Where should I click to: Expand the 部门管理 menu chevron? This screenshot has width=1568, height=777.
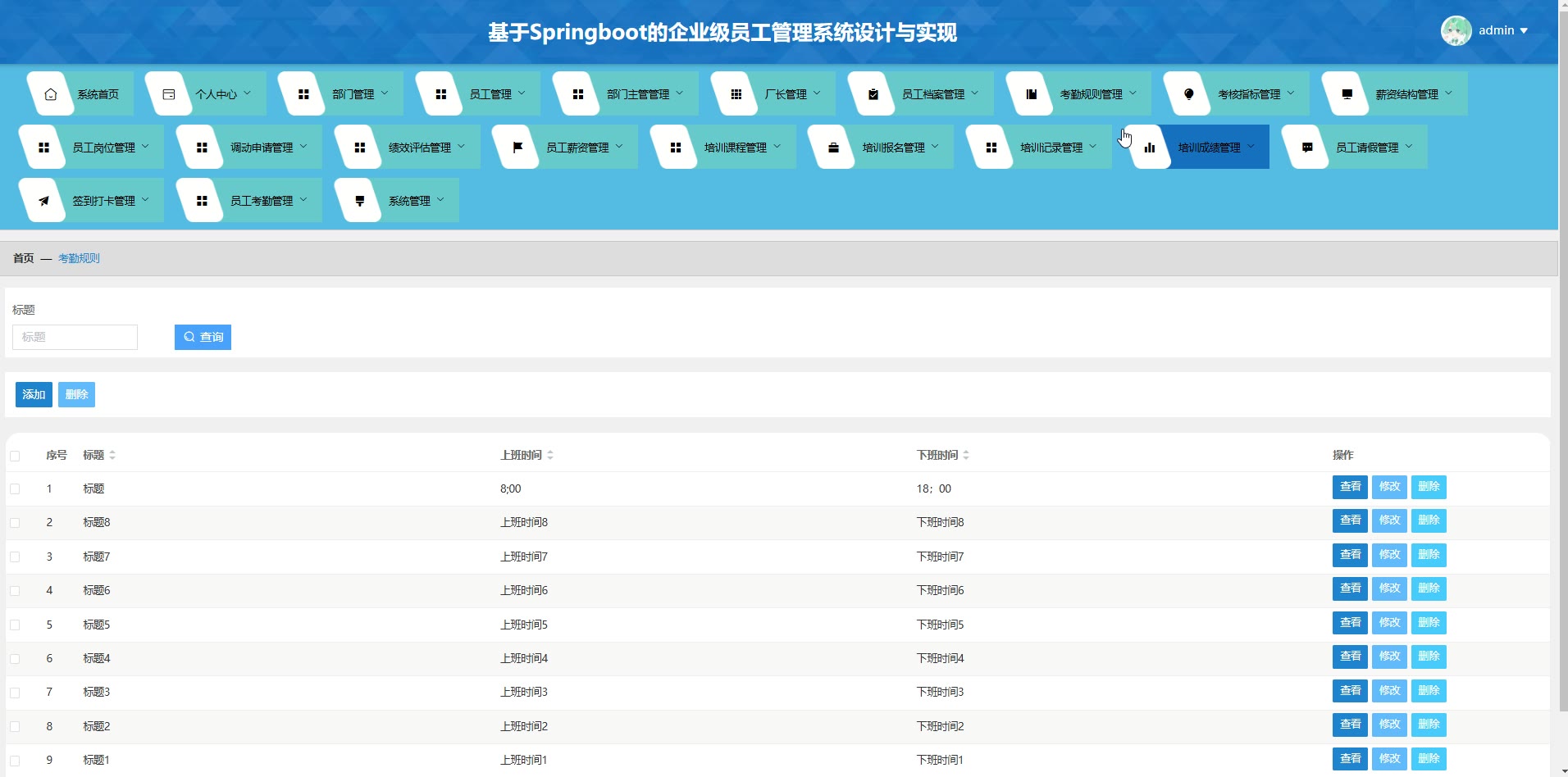click(x=385, y=93)
